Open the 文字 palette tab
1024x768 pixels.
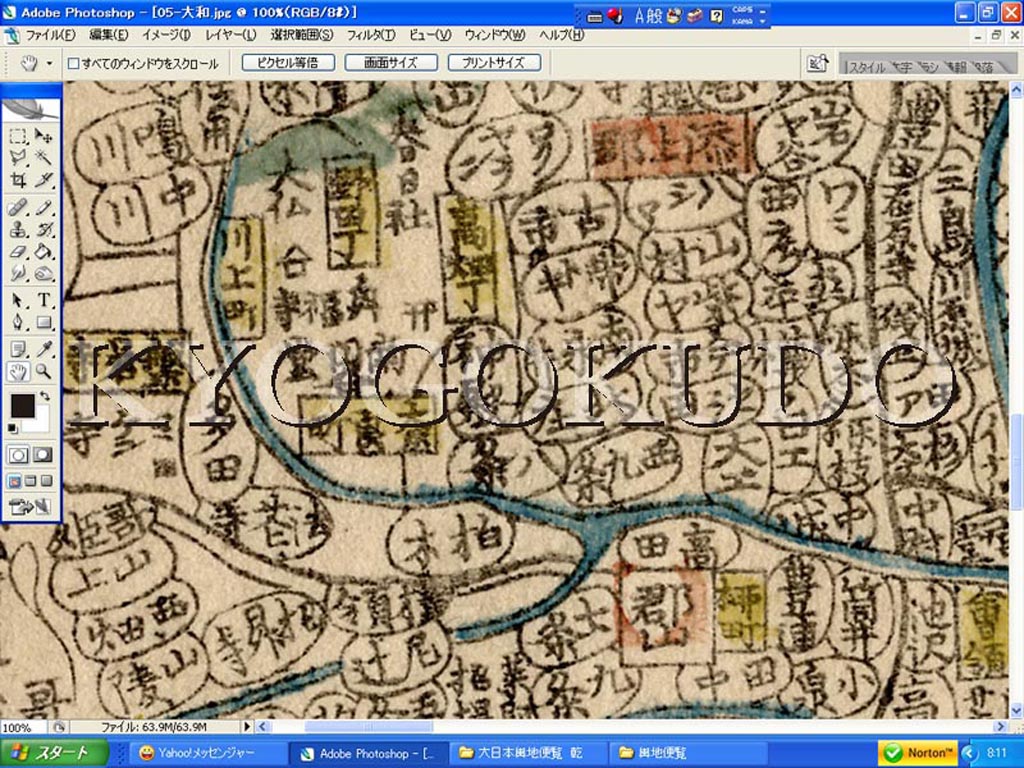(x=904, y=67)
